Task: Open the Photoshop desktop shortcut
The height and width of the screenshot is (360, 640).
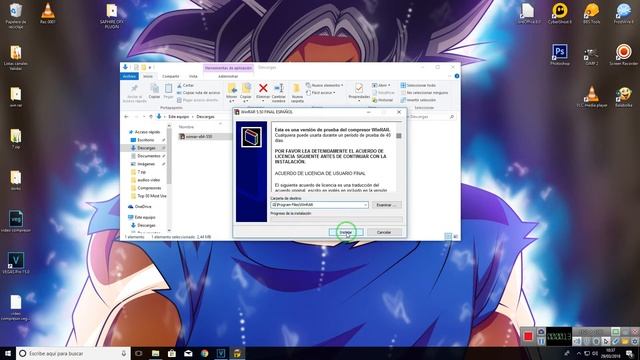Action: (x=560, y=55)
